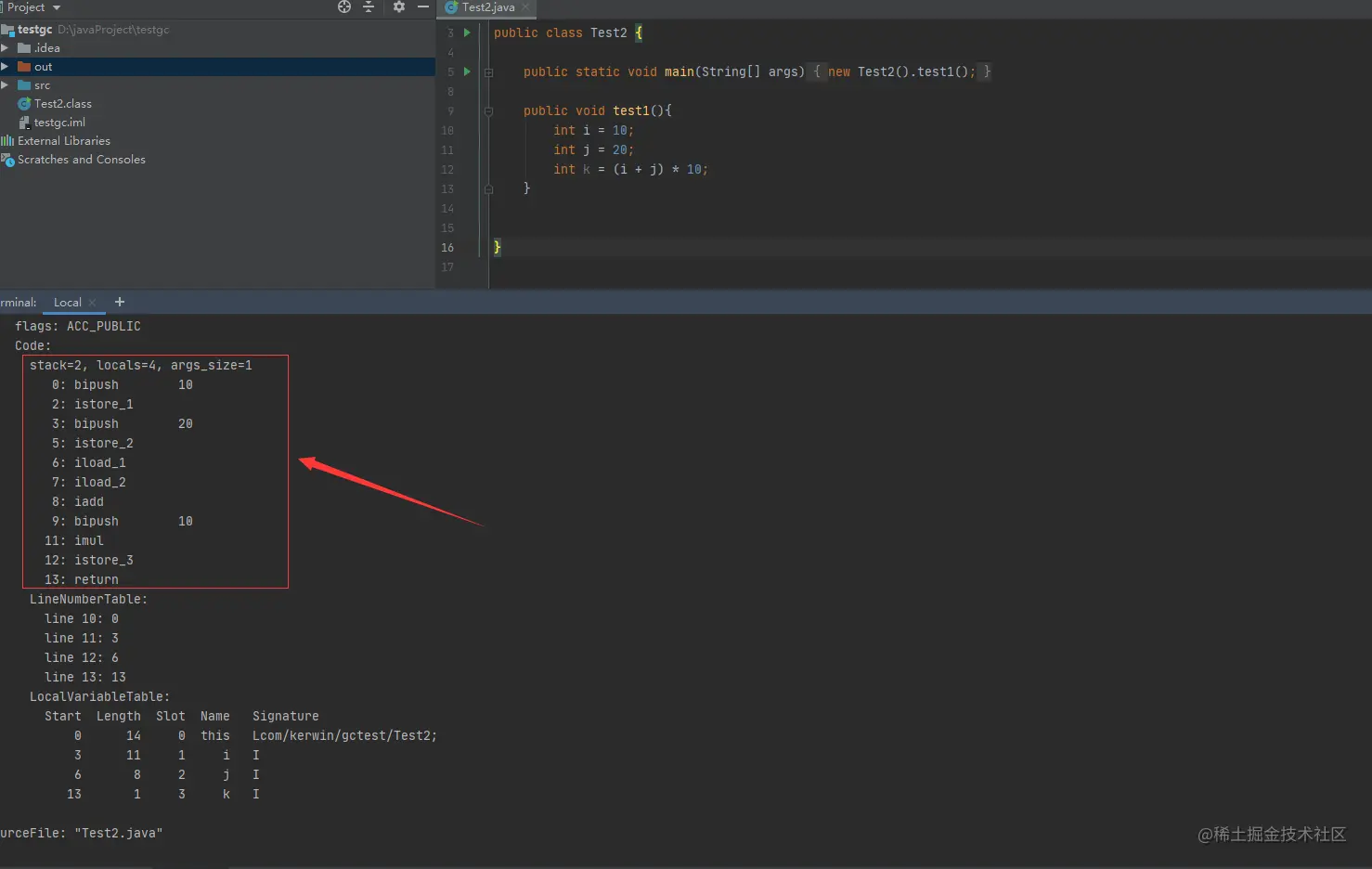Click 'Lcom/kerwin/gctest/Test2;' signature text
The image size is (1372, 869).
coord(344,736)
